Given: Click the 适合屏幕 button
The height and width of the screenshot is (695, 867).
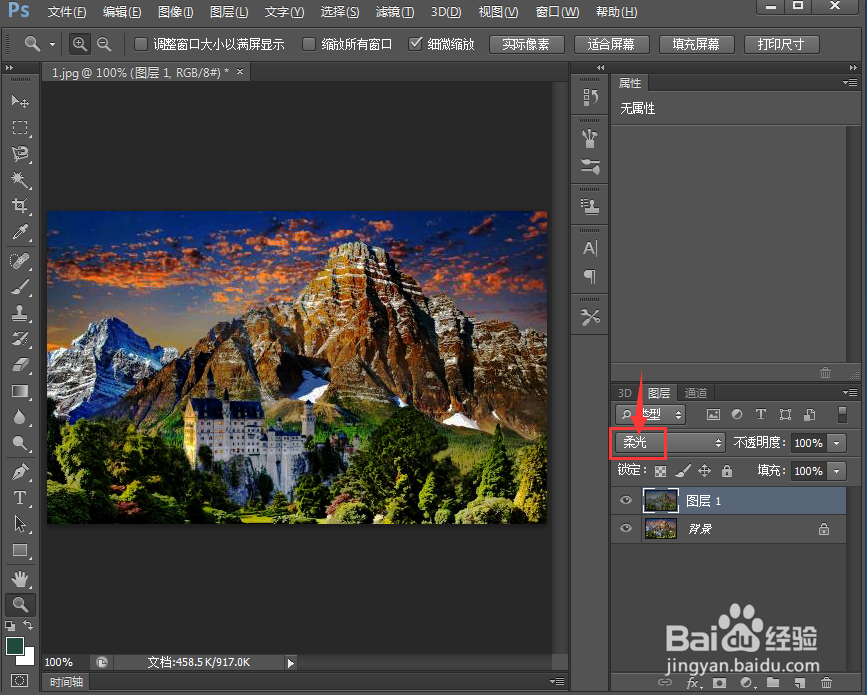Looking at the screenshot, I should pyautogui.click(x=612, y=44).
